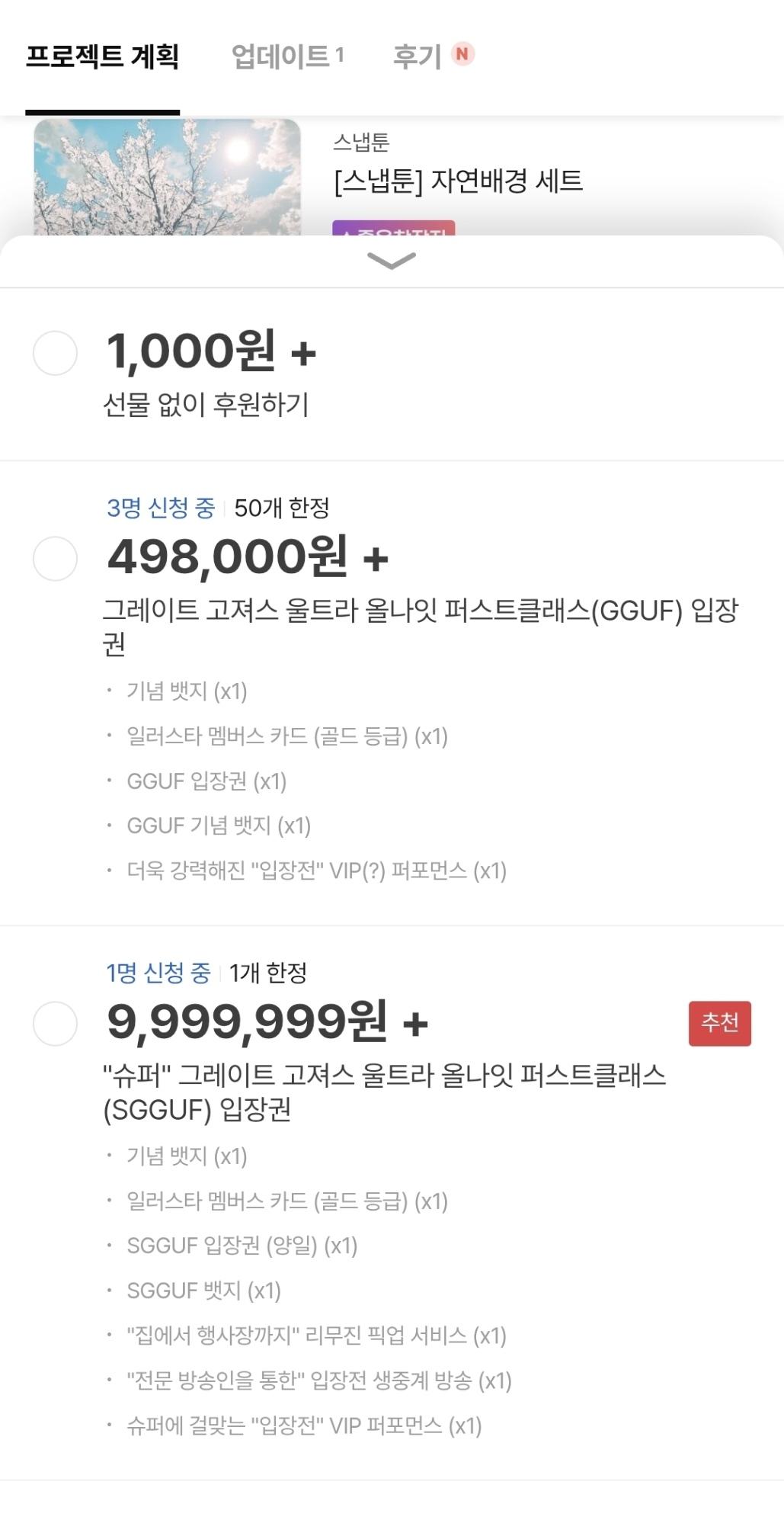Click the 리무진 픽업 서비스 reward item

(316, 1336)
